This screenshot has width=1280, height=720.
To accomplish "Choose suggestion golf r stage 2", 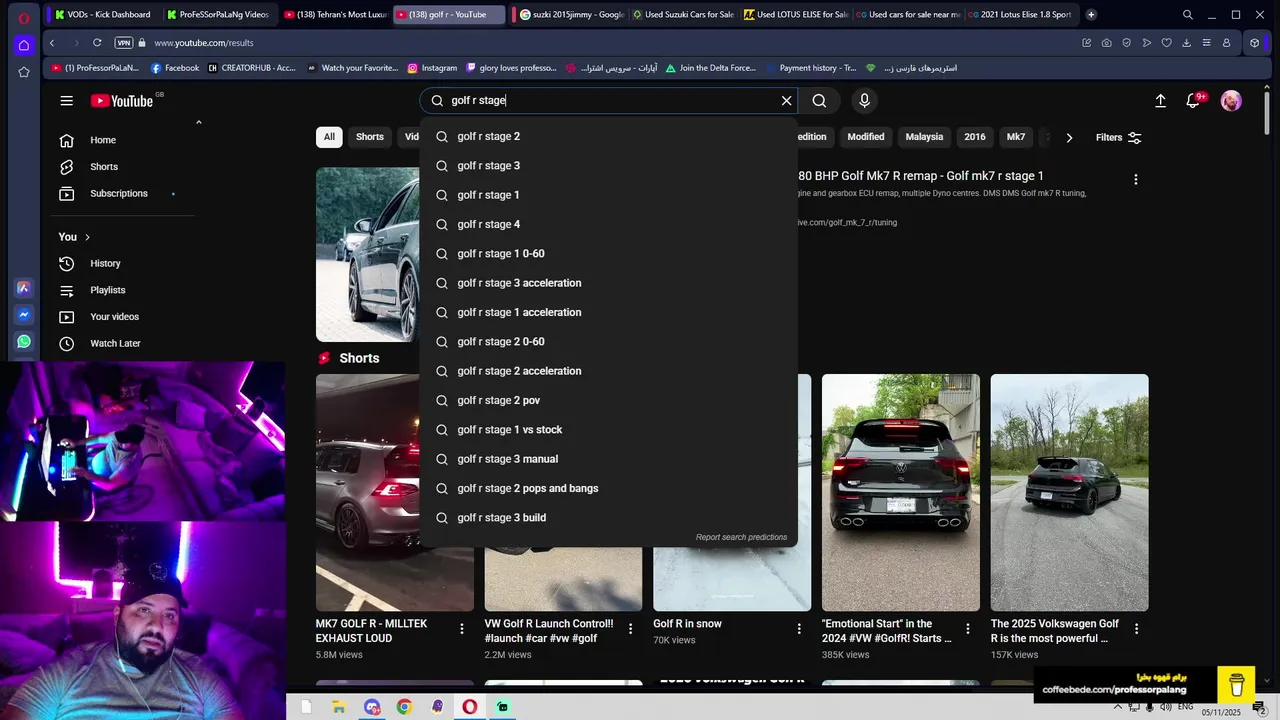I will click(608, 137).
